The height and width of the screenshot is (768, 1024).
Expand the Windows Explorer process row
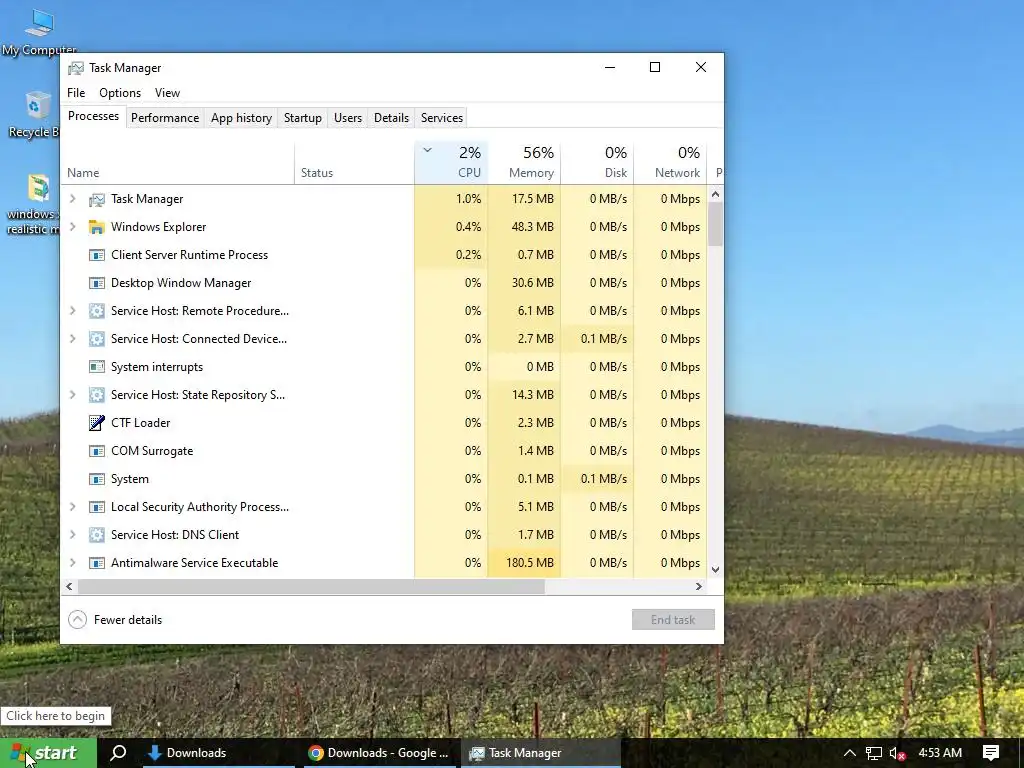coord(72,227)
